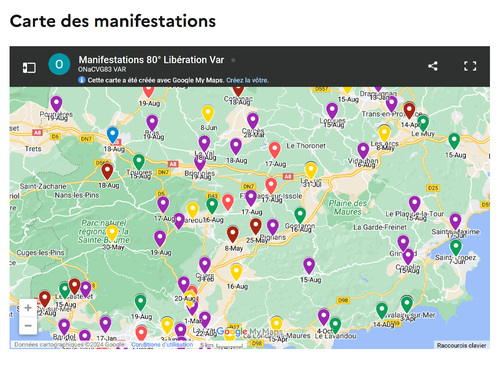
Task: Click the Google My Maps logo
Action: coord(249,332)
